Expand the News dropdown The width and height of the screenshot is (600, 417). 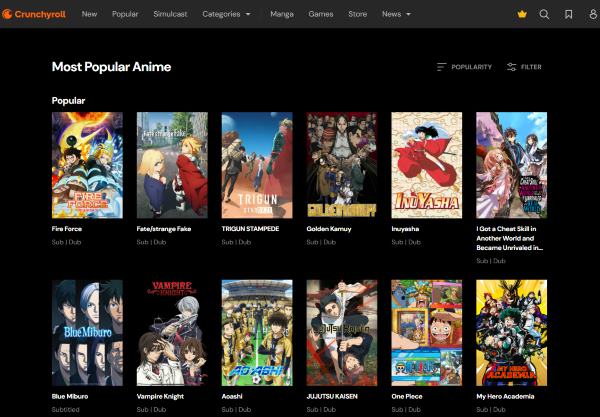(396, 14)
